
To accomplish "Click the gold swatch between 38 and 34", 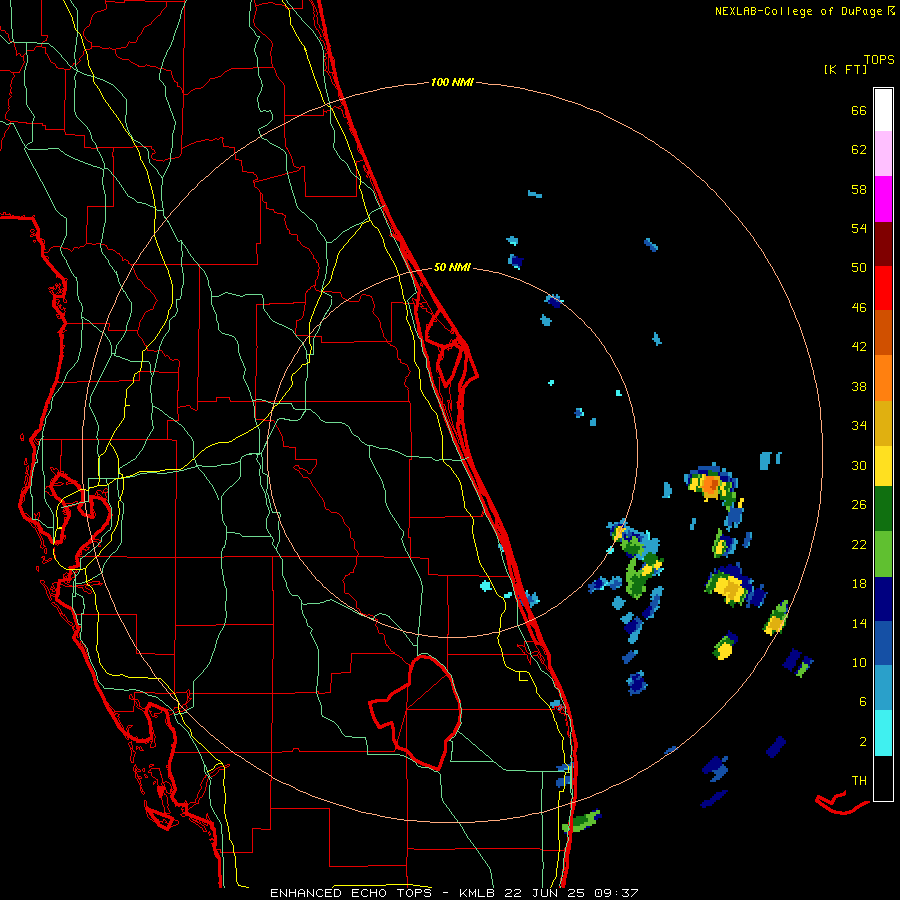I will tap(883, 423).
